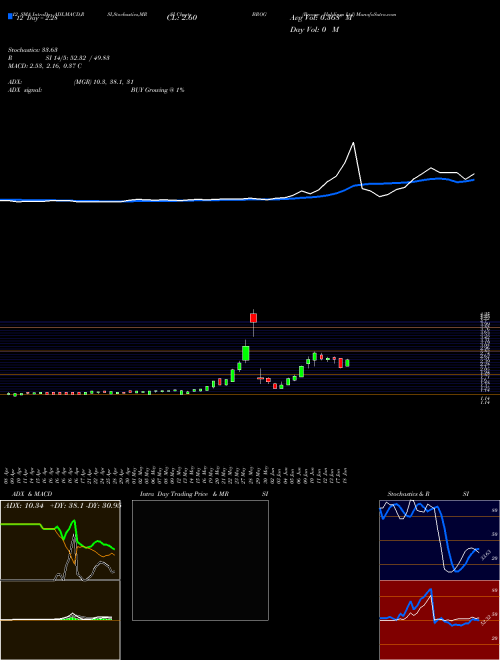Click the empty Intra Day Trading Price panel
Image resolution: width=500 pixels, height=660 pixels.
pyautogui.click(x=200, y=560)
